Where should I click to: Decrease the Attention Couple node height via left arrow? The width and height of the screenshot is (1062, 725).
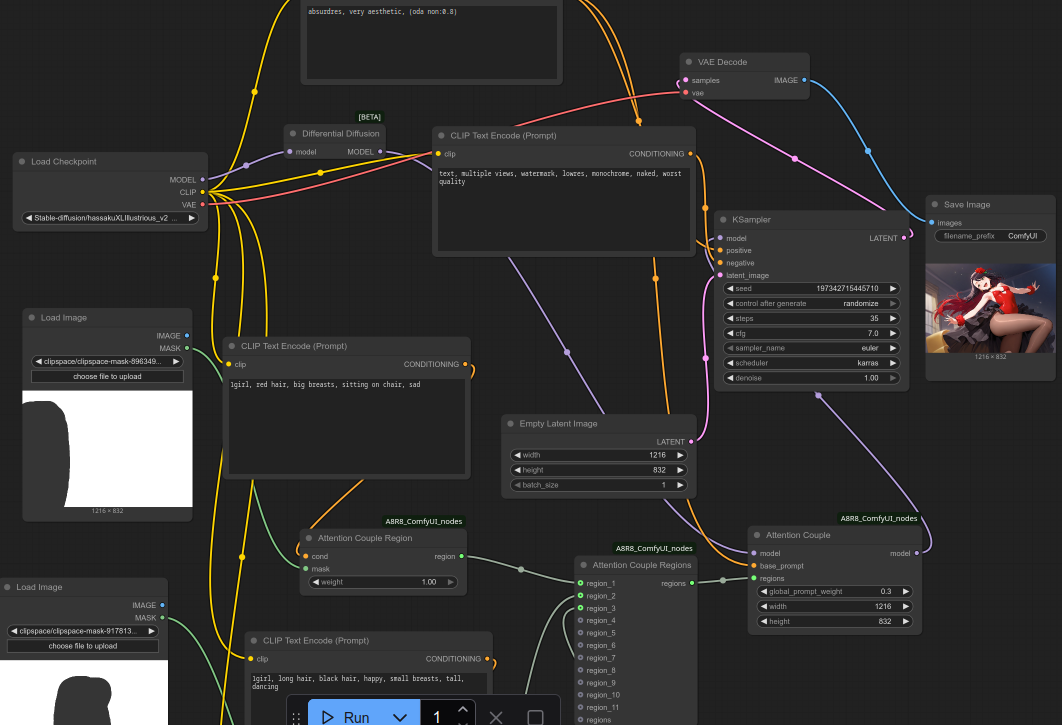coord(764,621)
